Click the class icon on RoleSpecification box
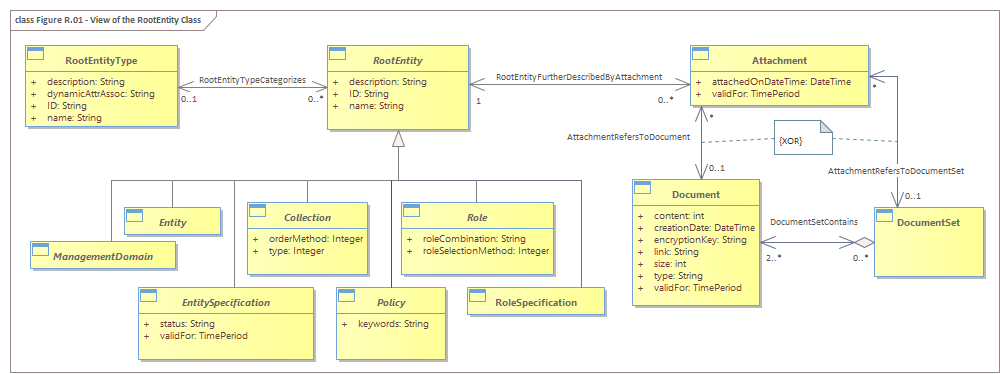This screenshot has height=374, width=1000. point(477,295)
